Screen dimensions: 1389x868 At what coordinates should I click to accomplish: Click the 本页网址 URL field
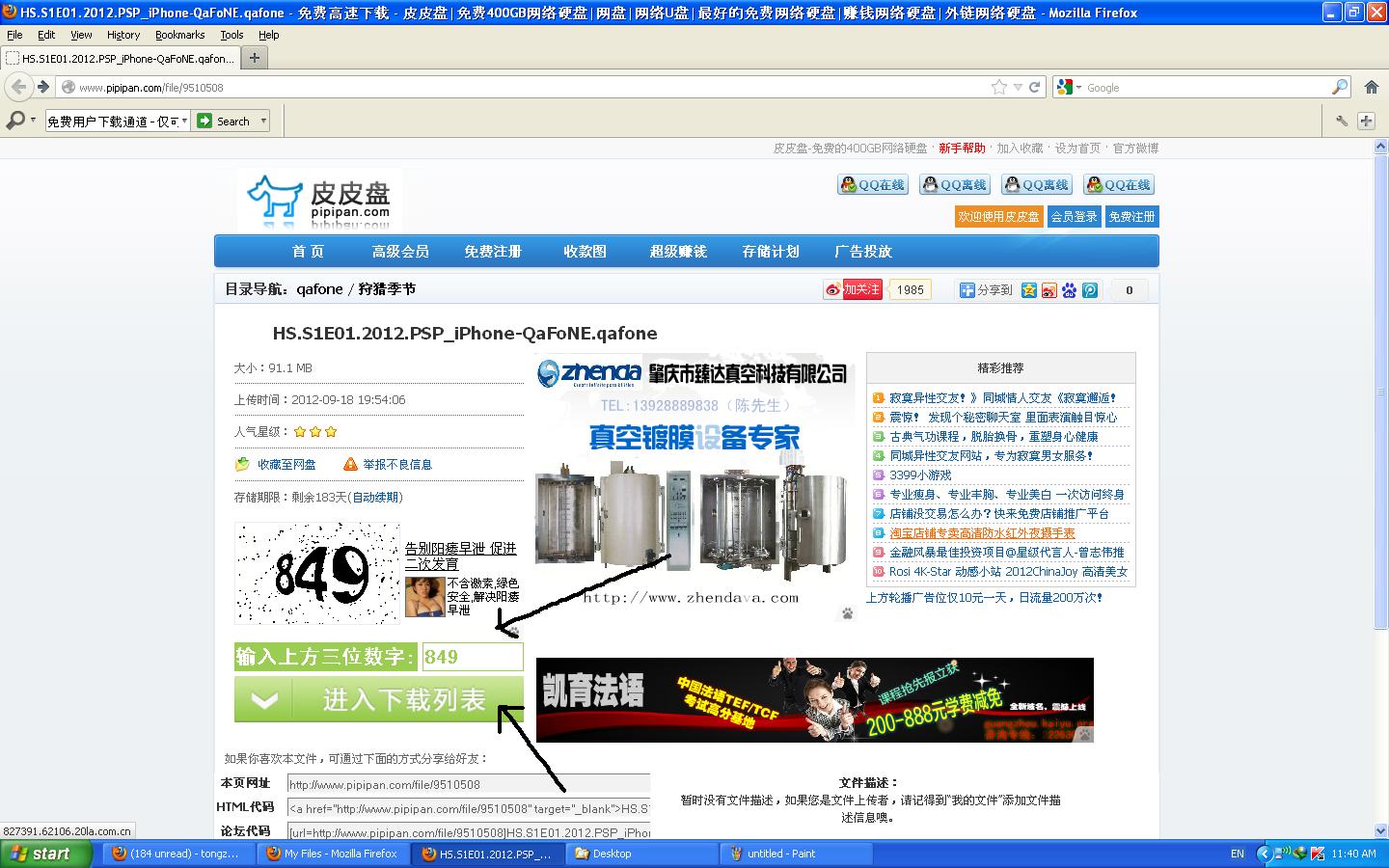click(x=469, y=784)
